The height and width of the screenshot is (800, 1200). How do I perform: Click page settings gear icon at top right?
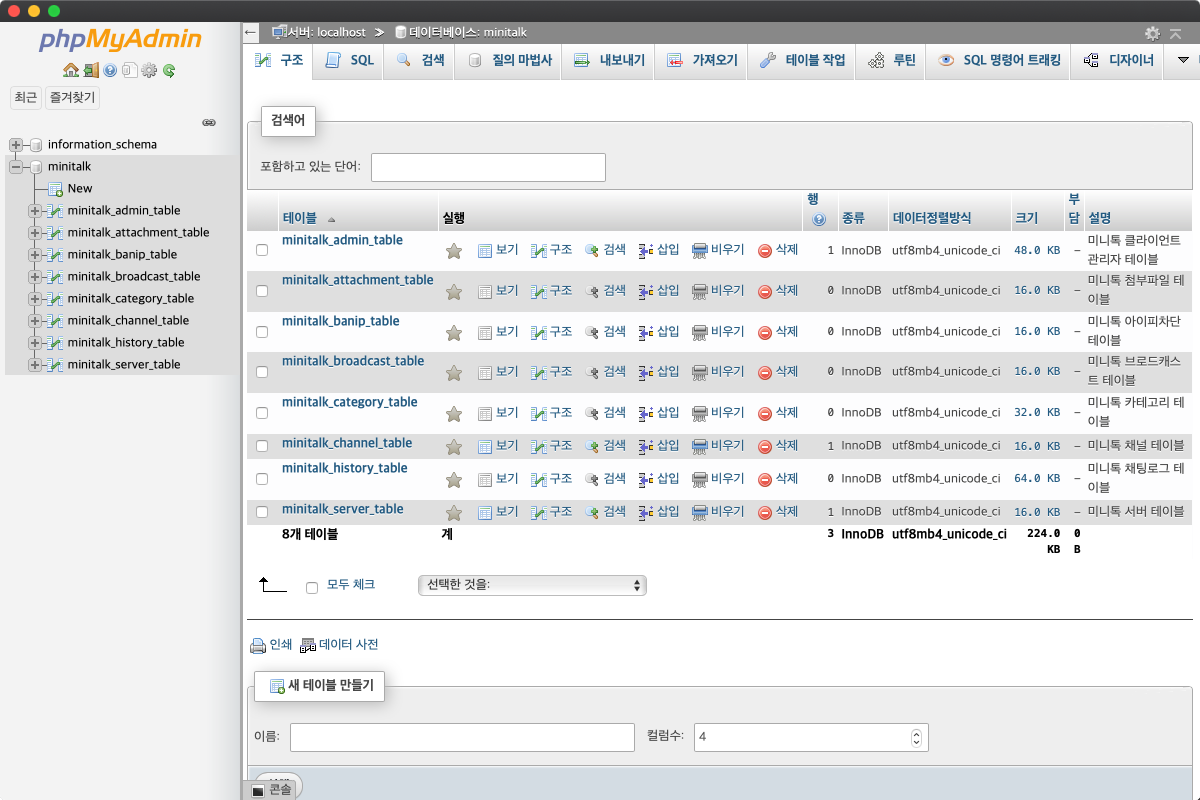pos(1152,33)
